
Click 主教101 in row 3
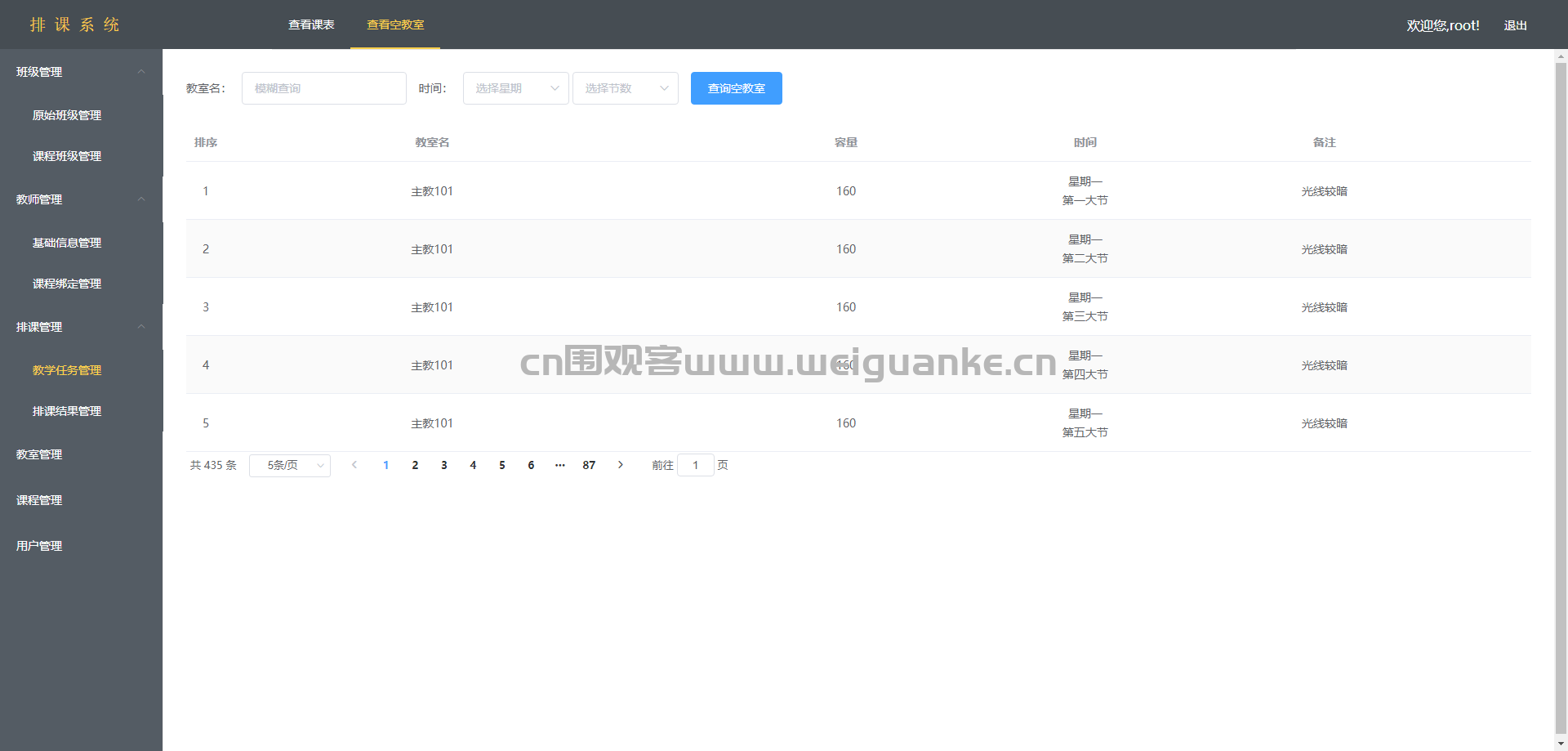[x=432, y=307]
